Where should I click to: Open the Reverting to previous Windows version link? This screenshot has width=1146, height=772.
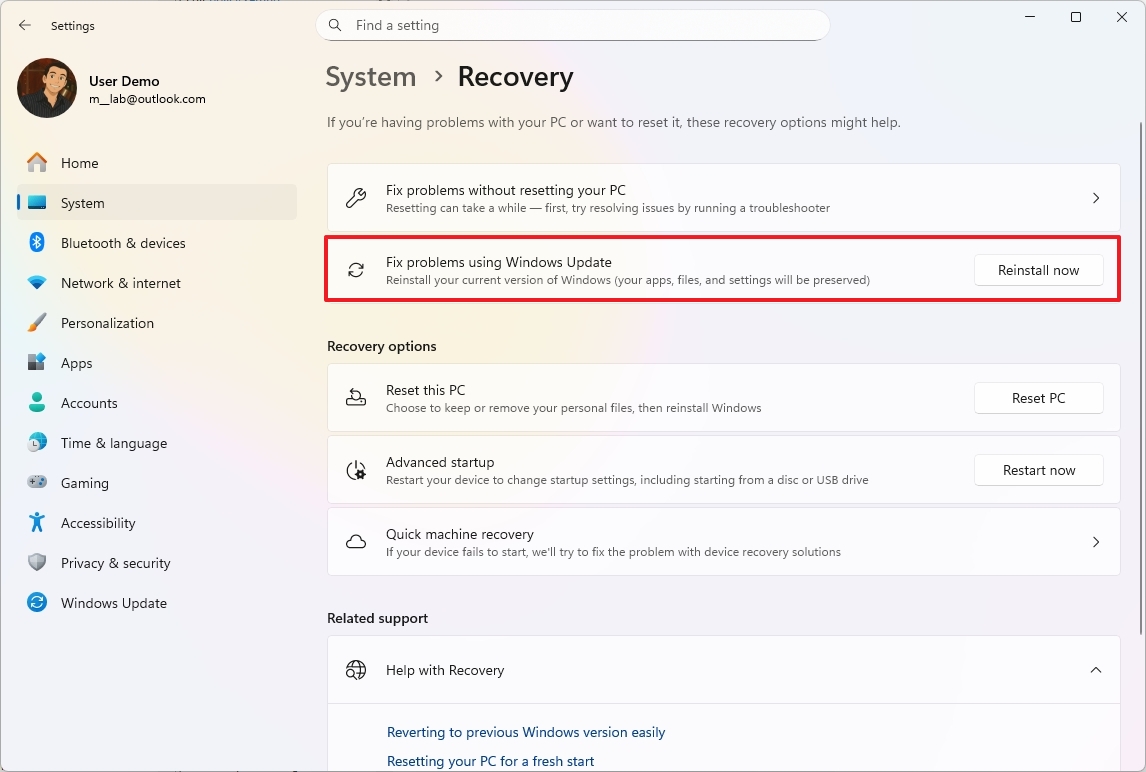coord(526,732)
